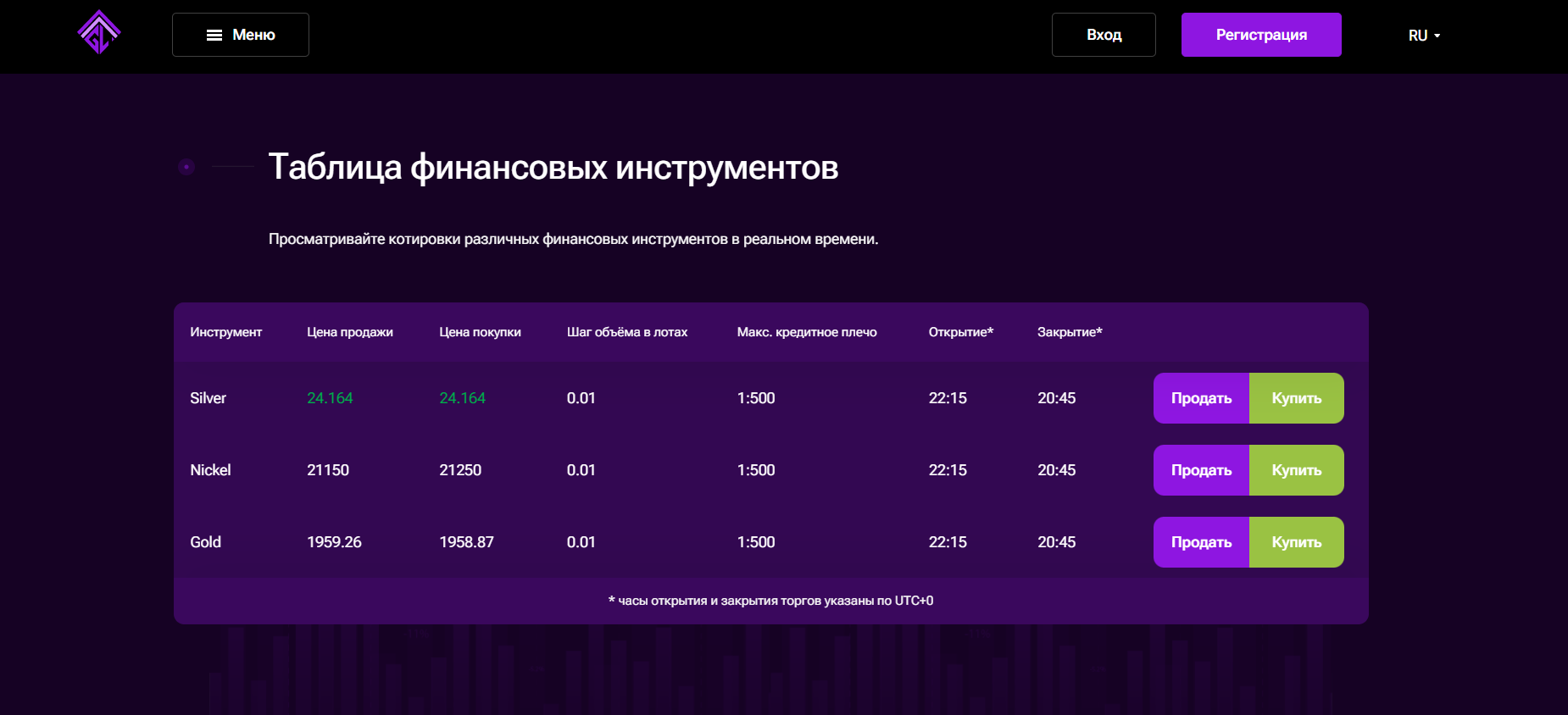
Task: Sell Silver with Продать button
Action: pos(1201,398)
